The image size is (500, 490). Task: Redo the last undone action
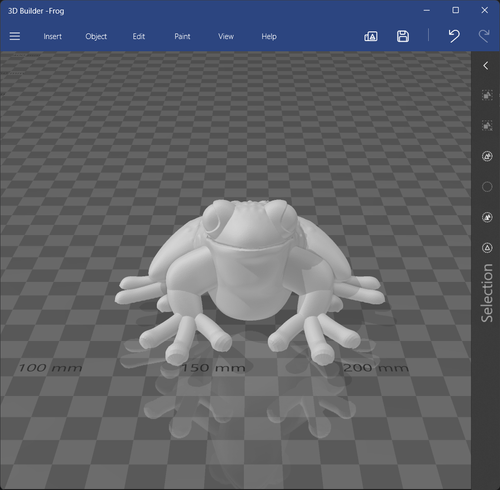click(484, 36)
